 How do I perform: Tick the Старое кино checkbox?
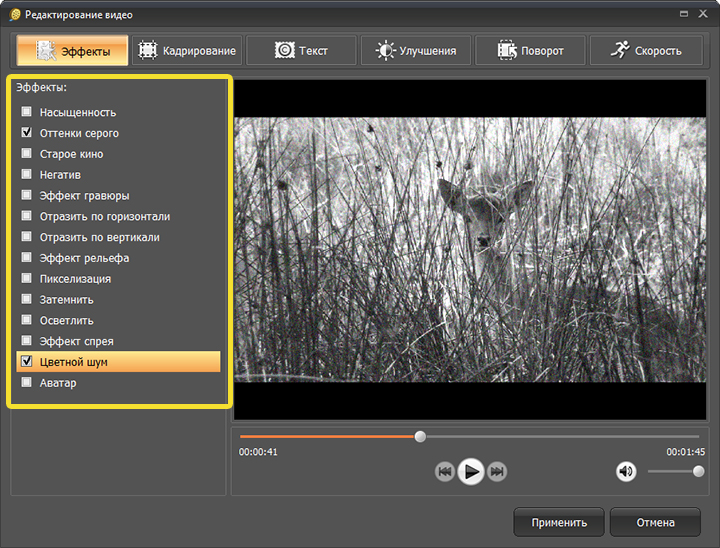pos(27,154)
